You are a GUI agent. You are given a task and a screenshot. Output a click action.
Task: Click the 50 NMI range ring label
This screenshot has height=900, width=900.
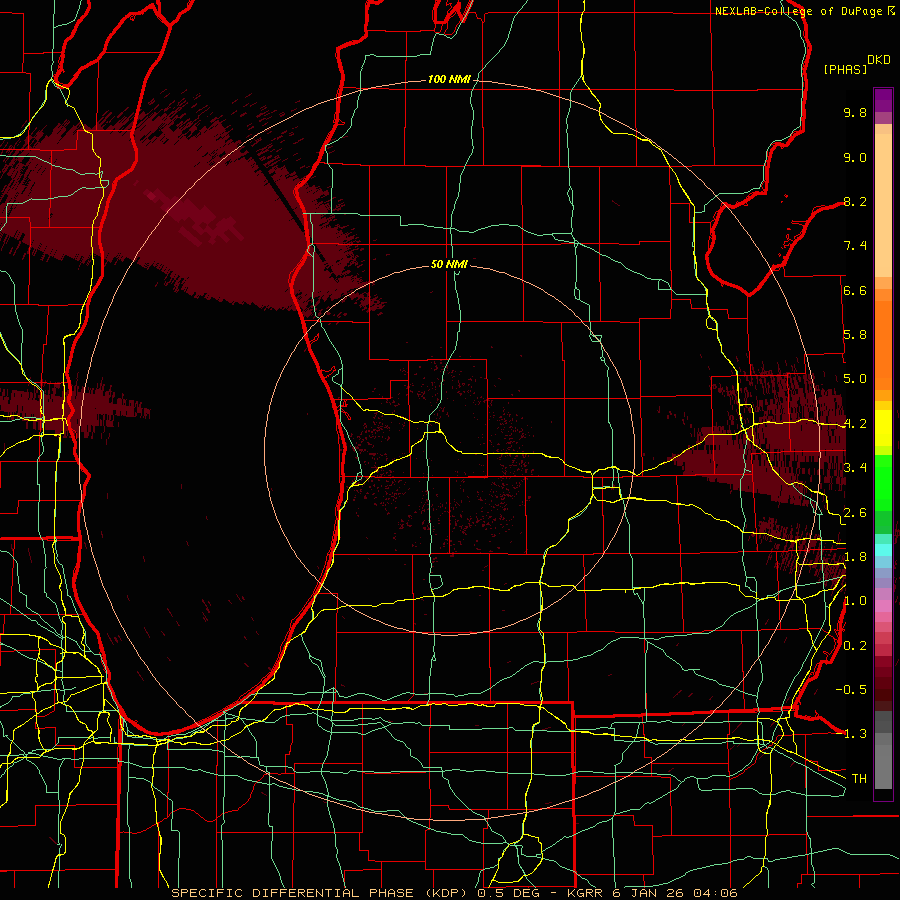coord(449,264)
